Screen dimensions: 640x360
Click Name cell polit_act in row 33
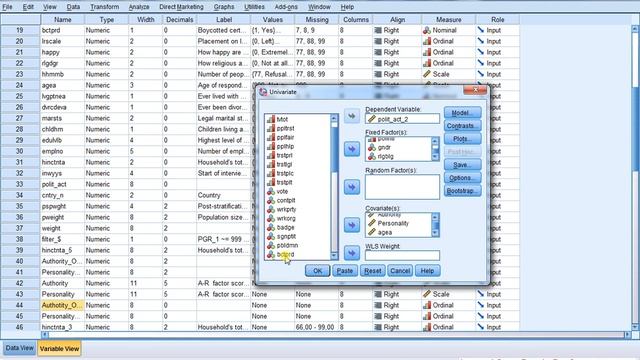tap(62, 184)
